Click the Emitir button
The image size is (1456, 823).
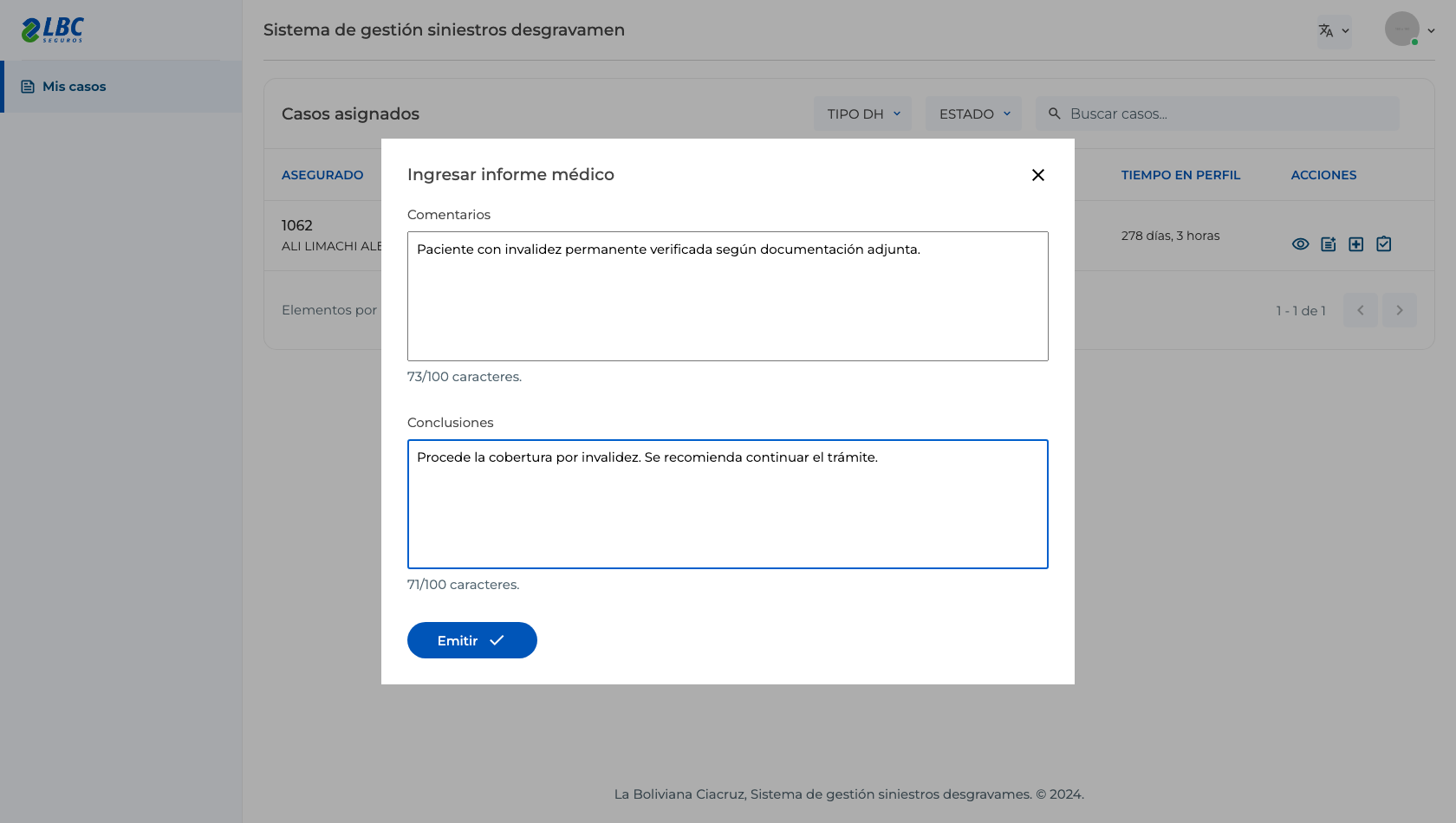[472, 640]
